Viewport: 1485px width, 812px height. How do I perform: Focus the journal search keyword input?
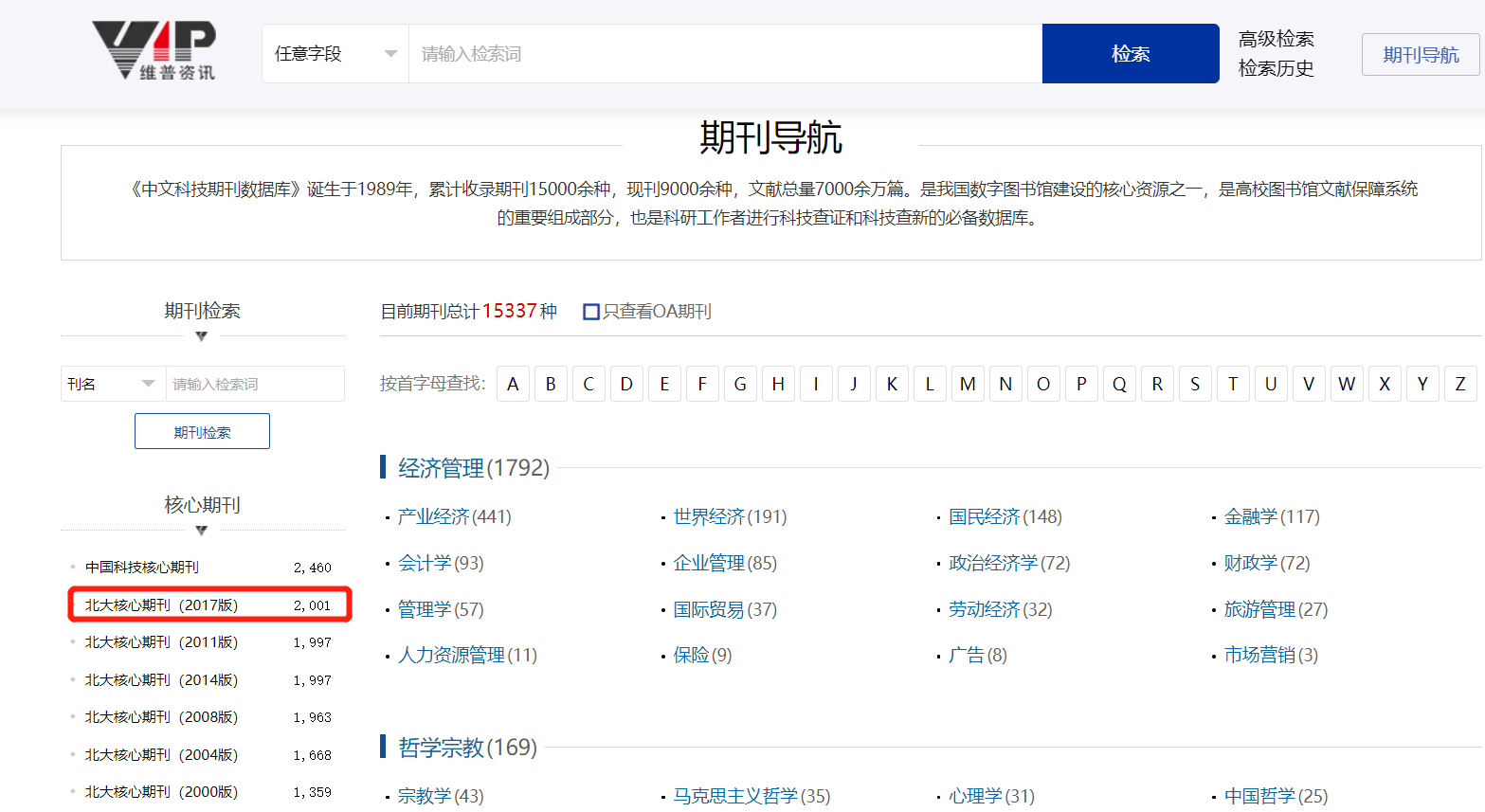pyautogui.click(x=255, y=384)
